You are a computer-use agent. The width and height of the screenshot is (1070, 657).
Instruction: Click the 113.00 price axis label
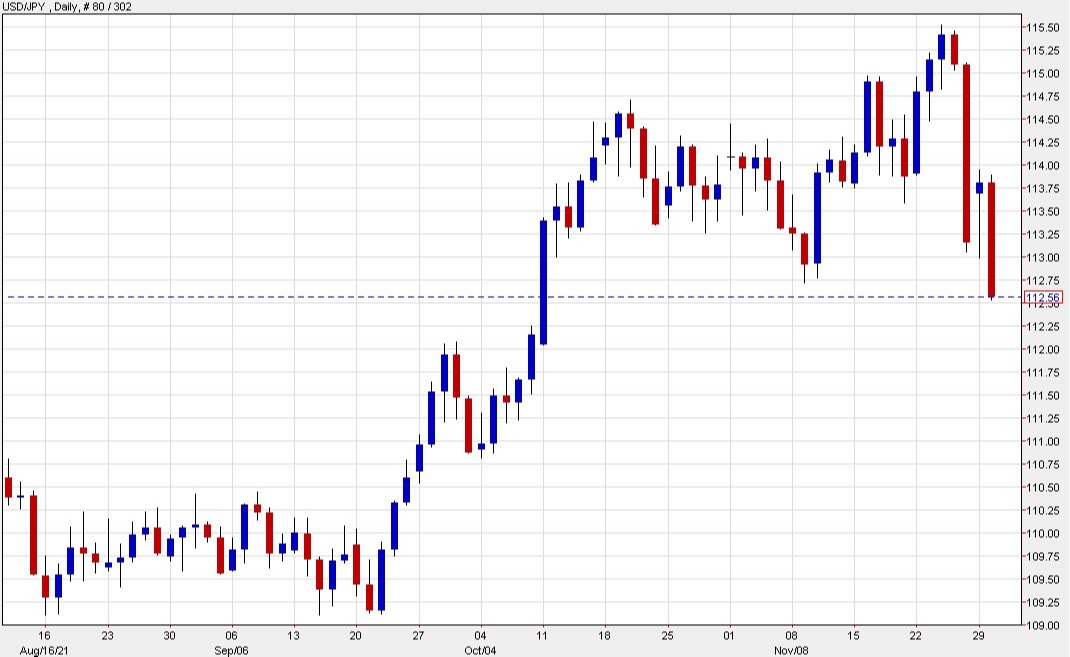click(x=1043, y=258)
